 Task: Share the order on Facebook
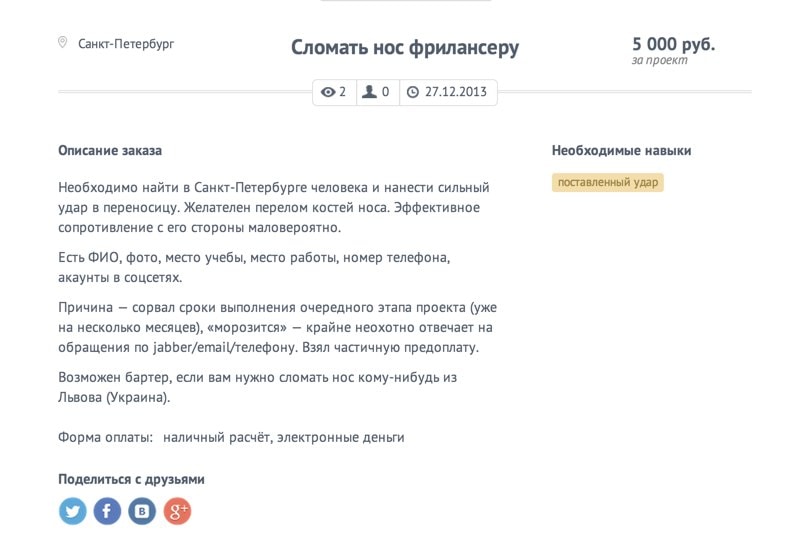108,511
